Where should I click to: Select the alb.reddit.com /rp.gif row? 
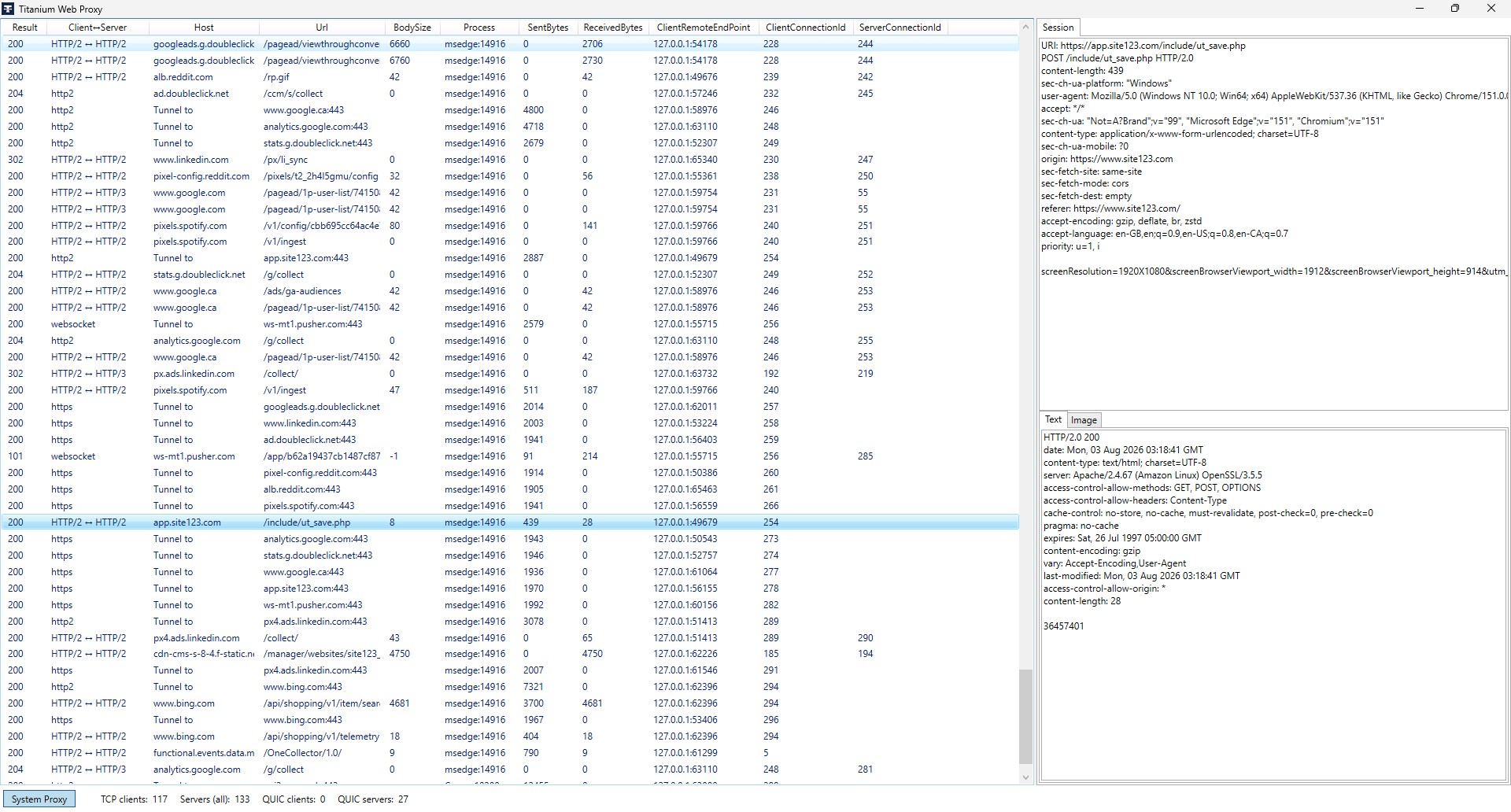(510, 77)
